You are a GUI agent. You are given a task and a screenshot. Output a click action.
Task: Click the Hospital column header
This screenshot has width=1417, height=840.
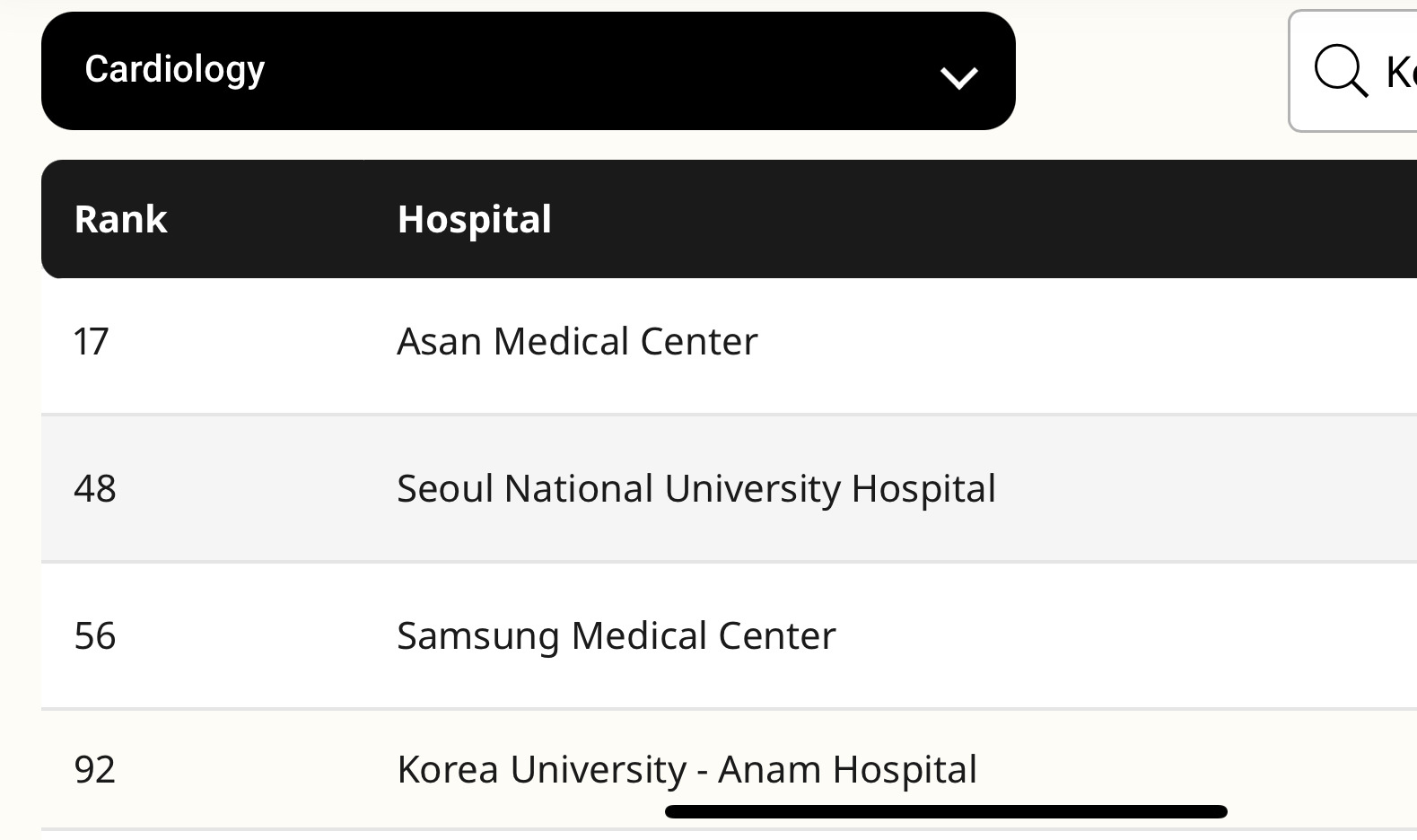coord(474,220)
